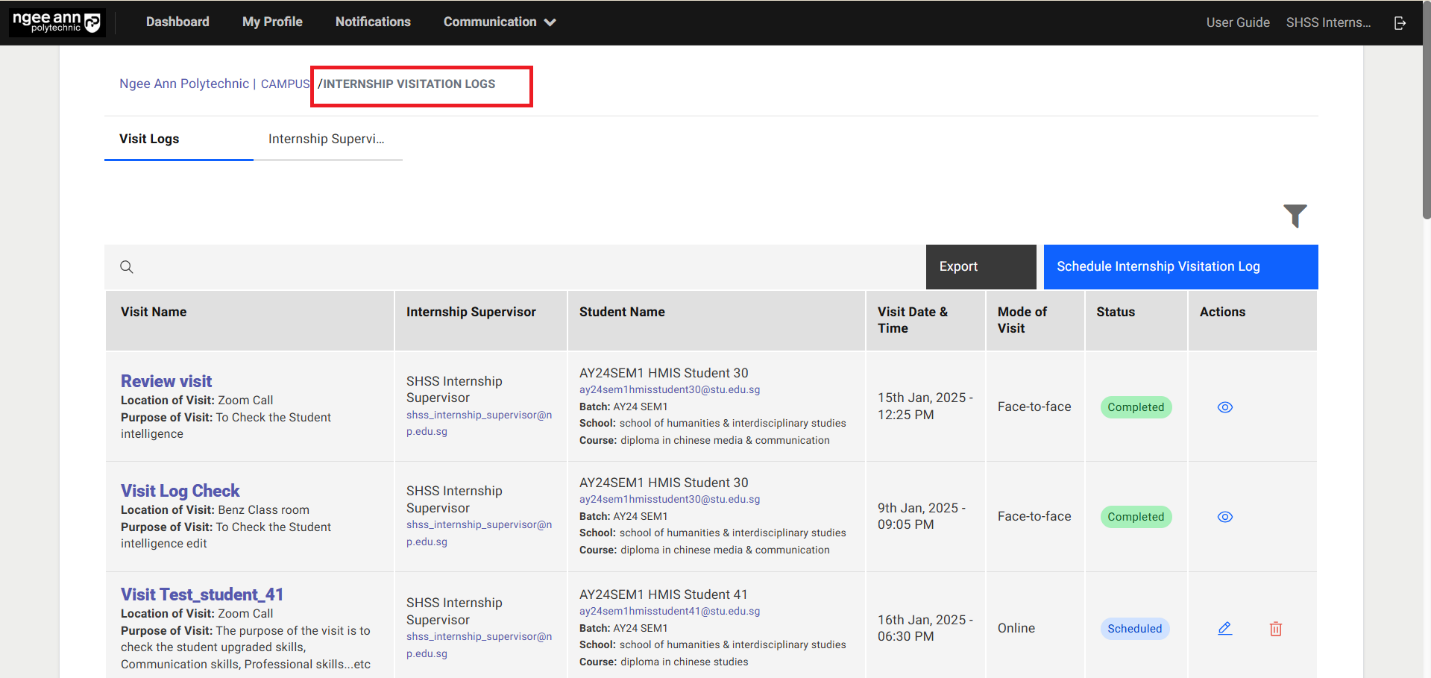Viewport: 1431px width, 678px height.
Task: Select the Visit Logs tab
Action: [x=149, y=139]
